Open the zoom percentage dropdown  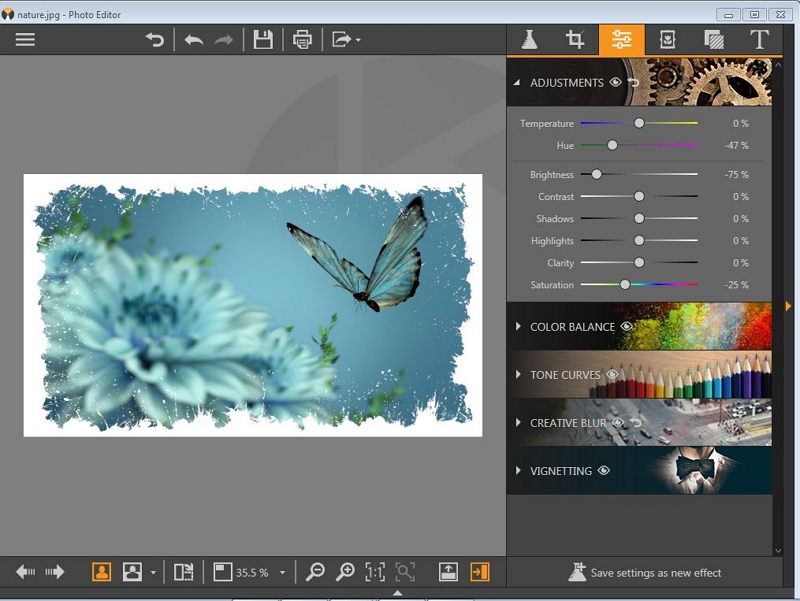(282, 573)
